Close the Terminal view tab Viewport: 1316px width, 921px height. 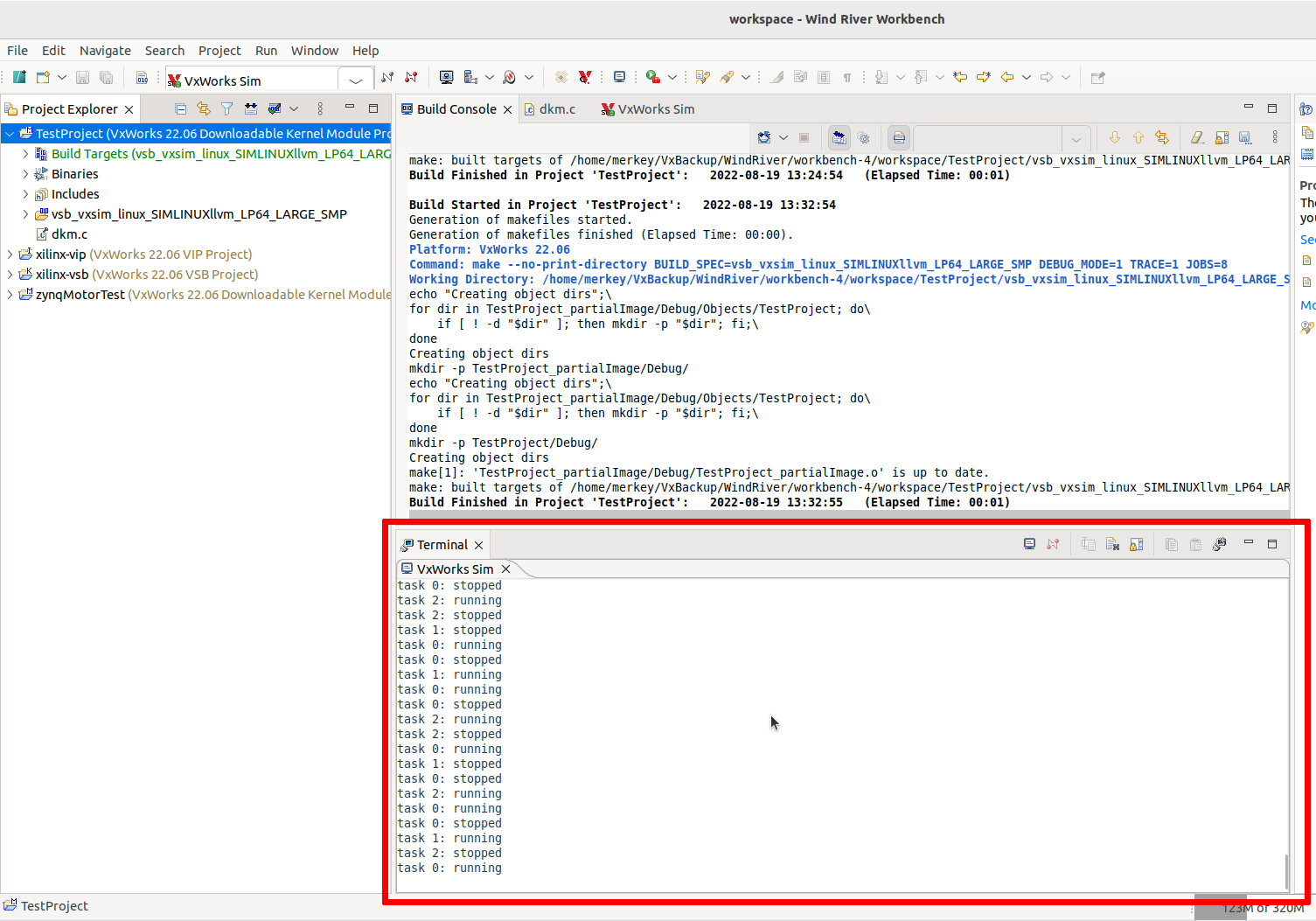click(x=478, y=545)
